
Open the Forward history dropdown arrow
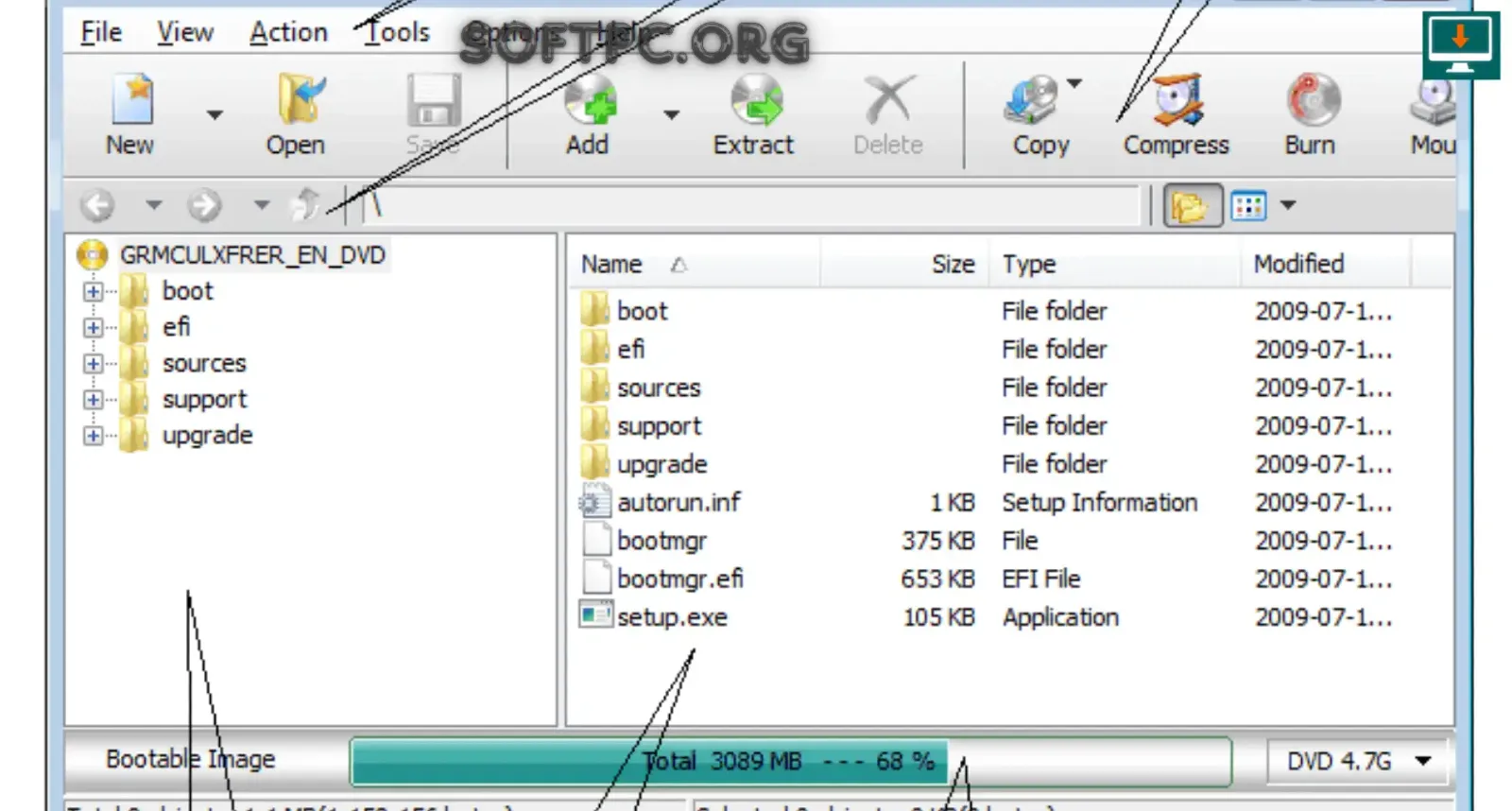pyautogui.click(x=262, y=204)
